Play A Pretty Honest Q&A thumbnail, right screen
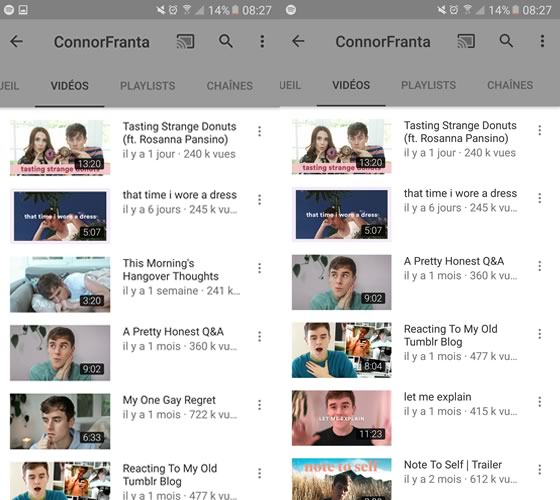The width and height of the screenshot is (560, 500). point(341,282)
